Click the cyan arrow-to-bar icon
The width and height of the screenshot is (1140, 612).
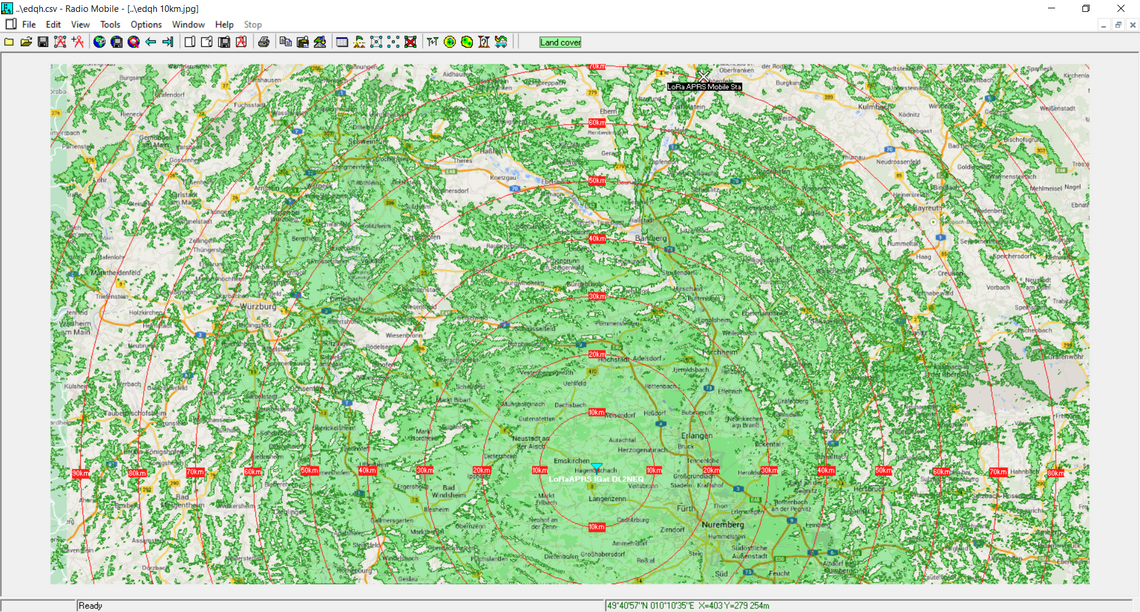pos(167,42)
